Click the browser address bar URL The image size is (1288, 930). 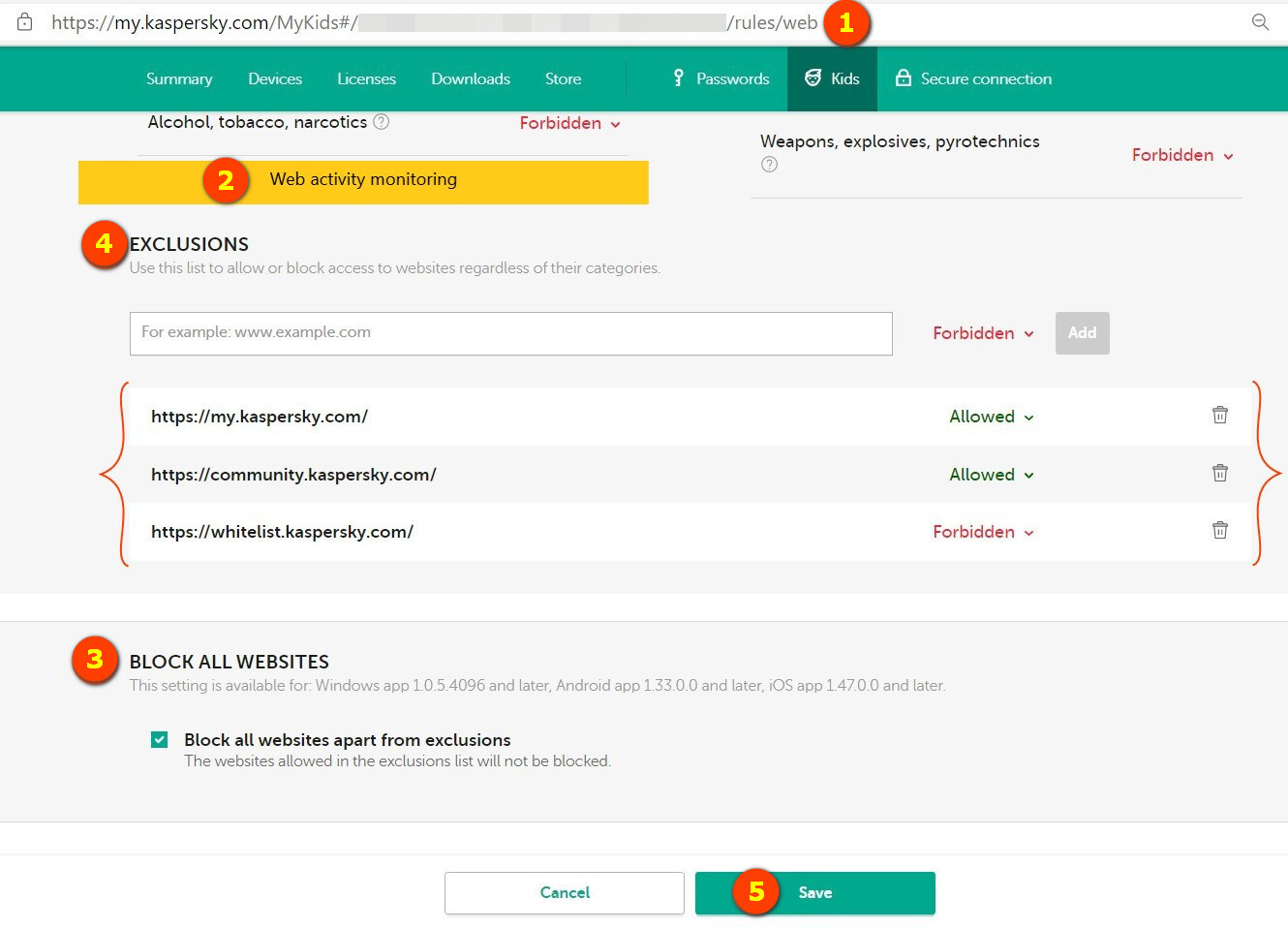click(x=435, y=22)
